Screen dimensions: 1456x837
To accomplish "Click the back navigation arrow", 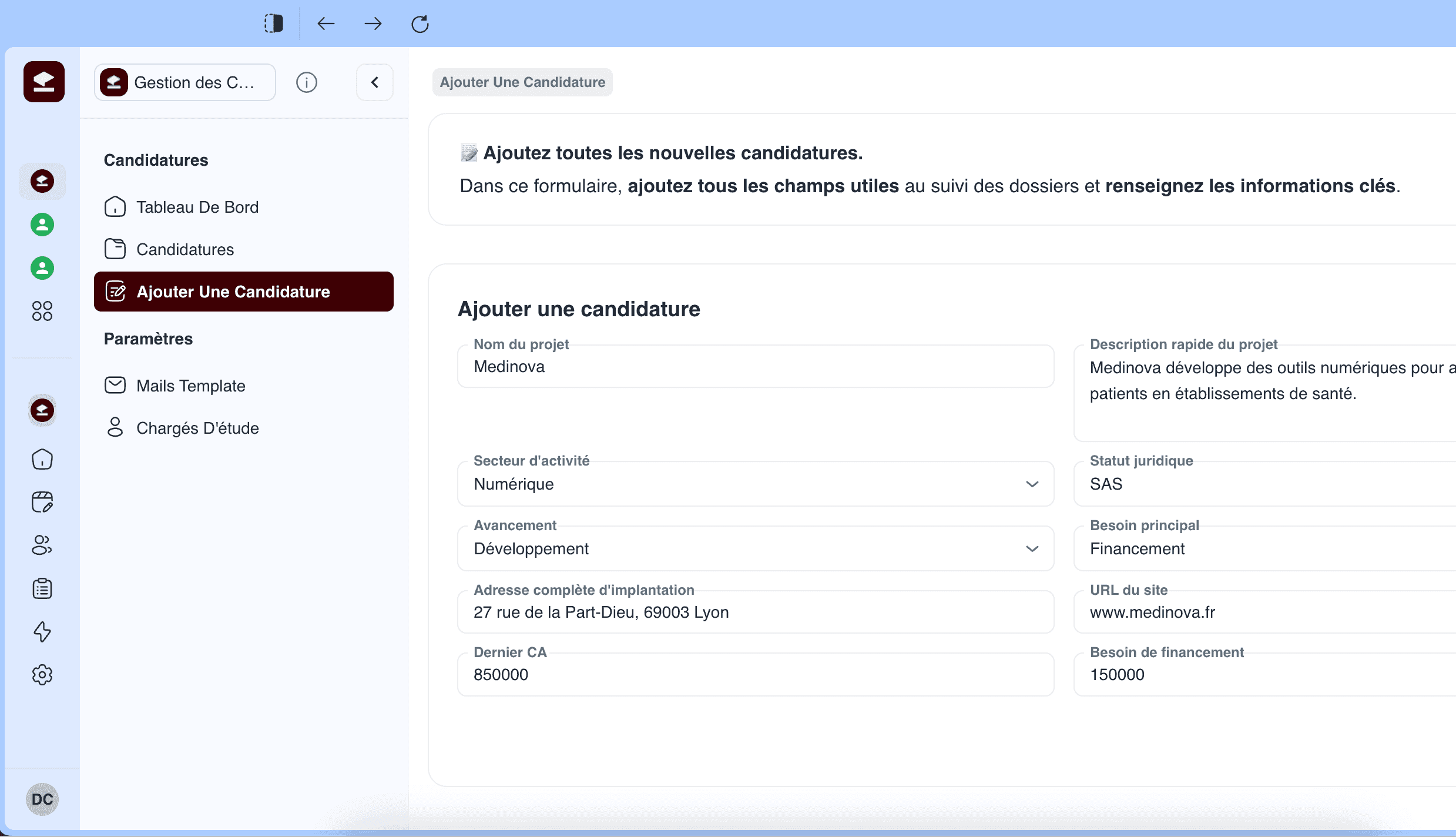I will [326, 24].
